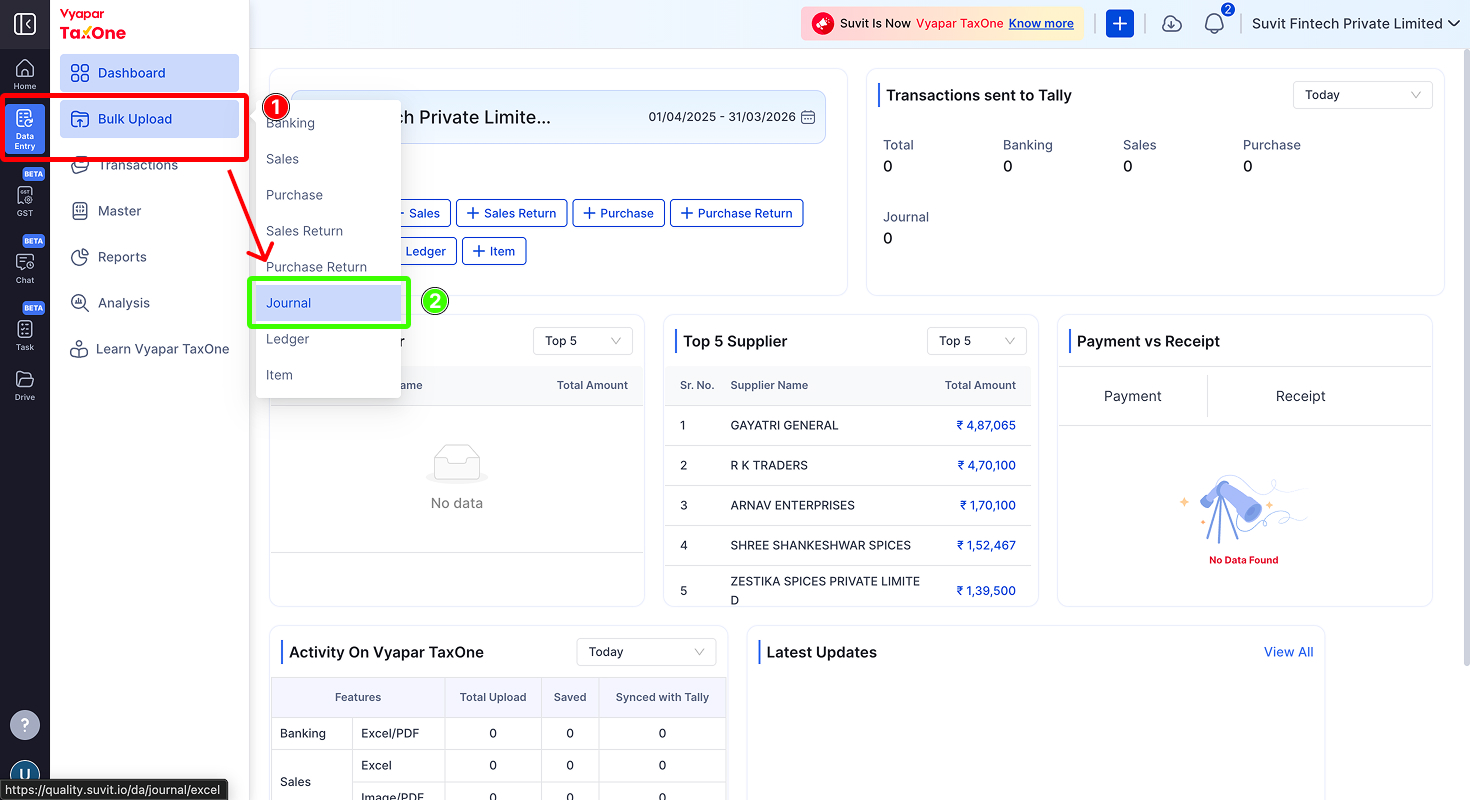Click the Supplier Name column header
The width and height of the screenshot is (1470, 800).
point(769,385)
